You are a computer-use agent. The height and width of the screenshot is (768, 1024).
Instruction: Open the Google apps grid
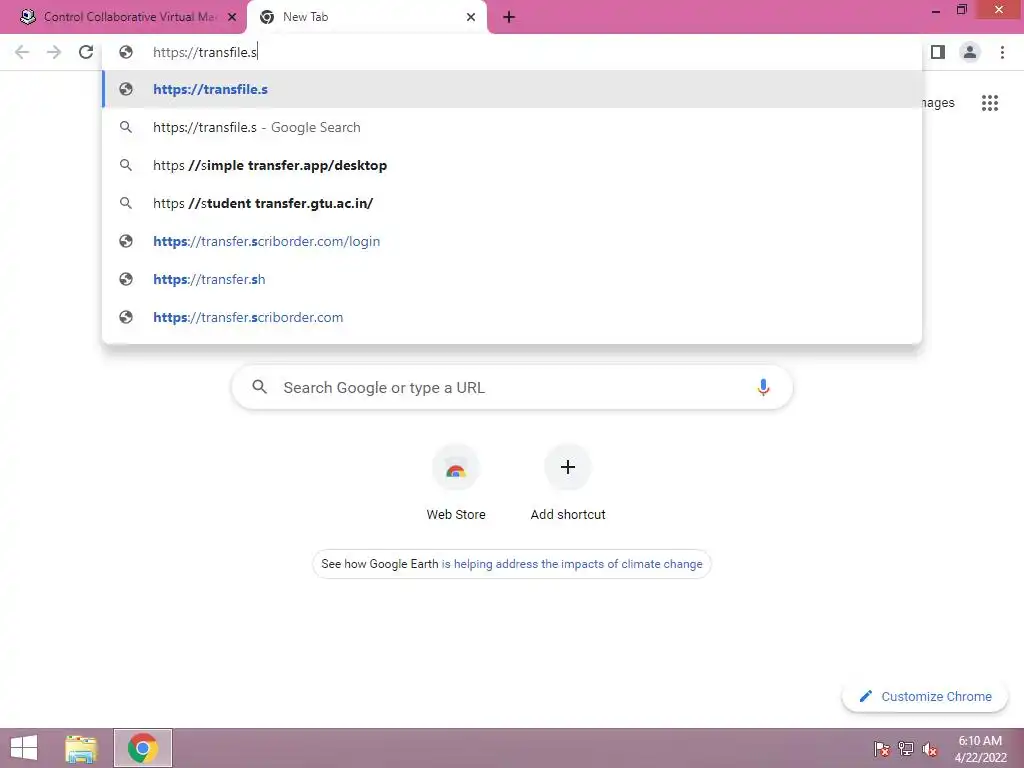click(x=990, y=103)
